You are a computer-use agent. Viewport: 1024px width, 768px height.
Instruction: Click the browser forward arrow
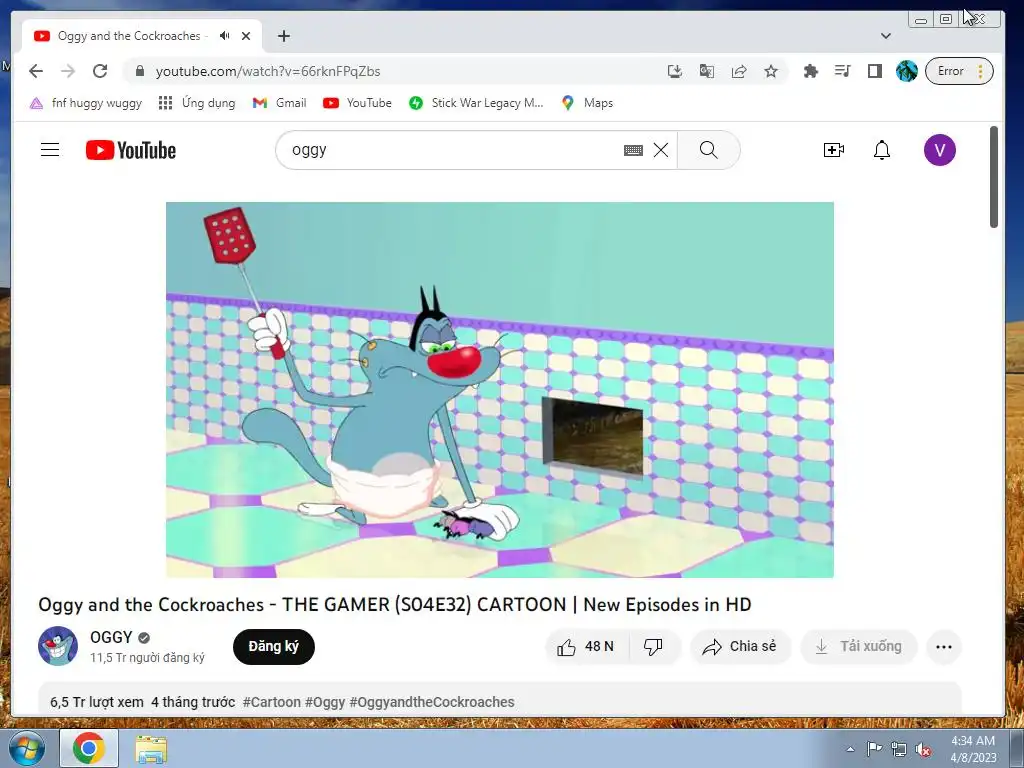(x=68, y=71)
